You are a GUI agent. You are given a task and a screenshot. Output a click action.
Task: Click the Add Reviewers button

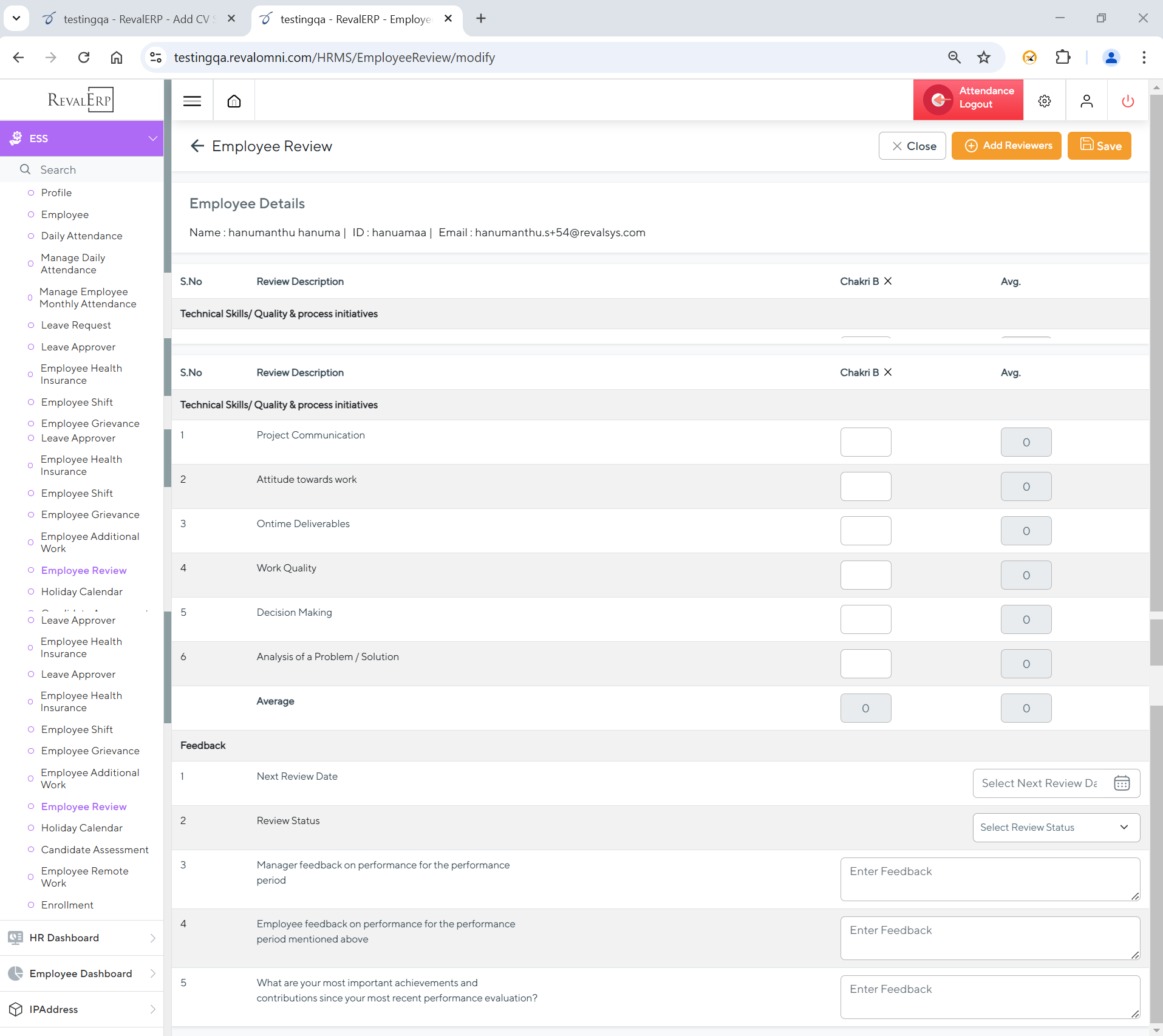point(1006,146)
